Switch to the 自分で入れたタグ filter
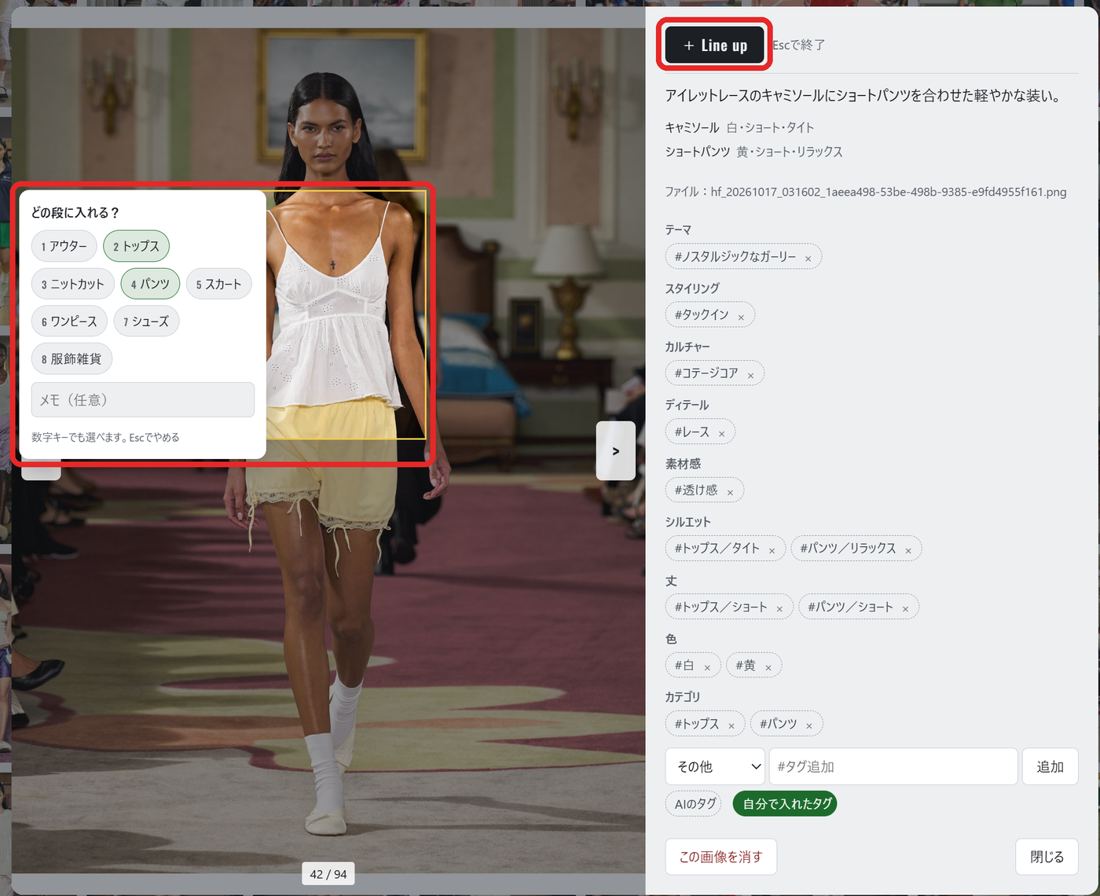The image size is (1100, 896). pyautogui.click(x=784, y=804)
